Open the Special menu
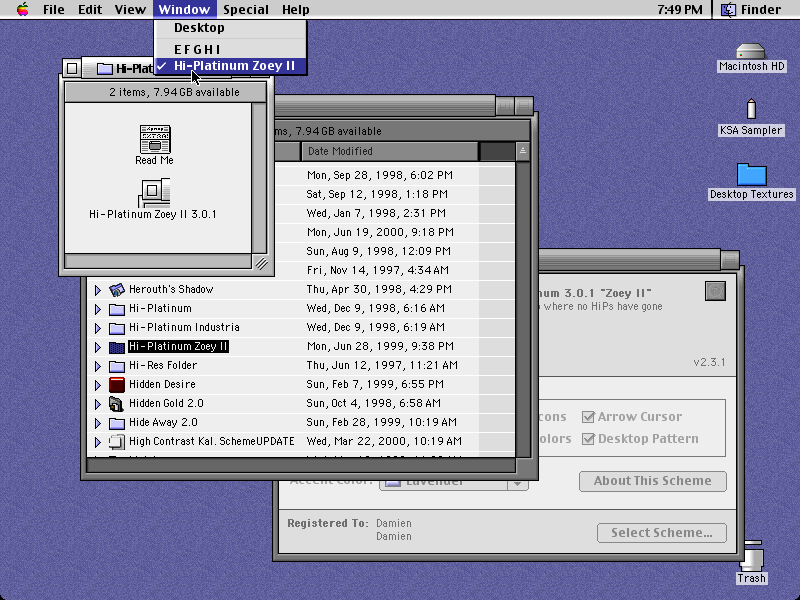 pyautogui.click(x=245, y=9)
